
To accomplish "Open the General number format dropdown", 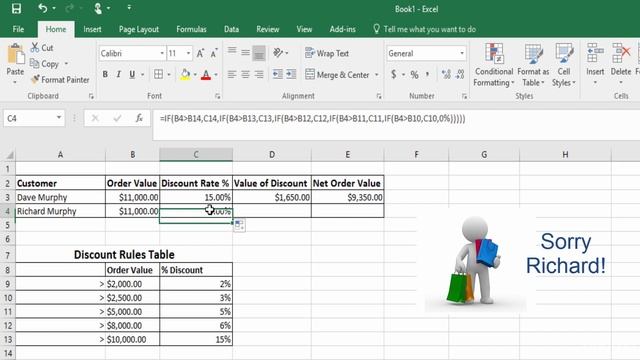I will [462, 53].
